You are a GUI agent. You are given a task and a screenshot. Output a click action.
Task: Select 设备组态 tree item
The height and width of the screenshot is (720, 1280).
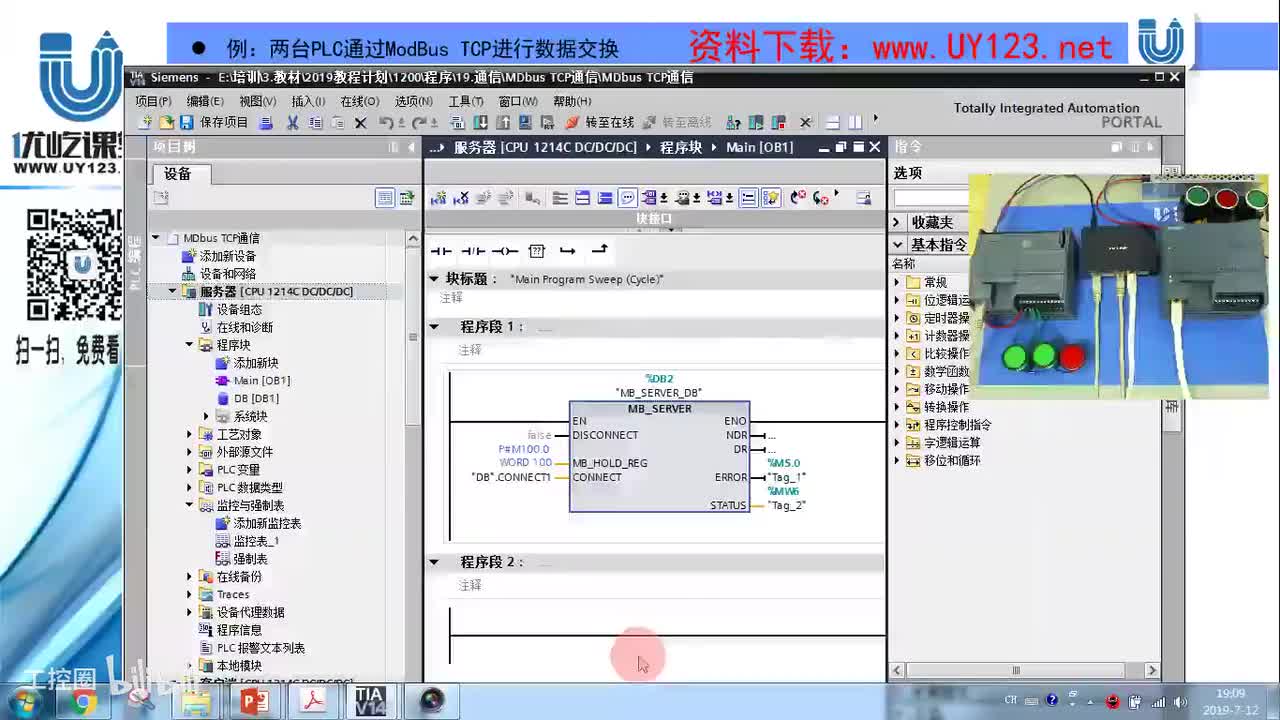click(239, 310)
